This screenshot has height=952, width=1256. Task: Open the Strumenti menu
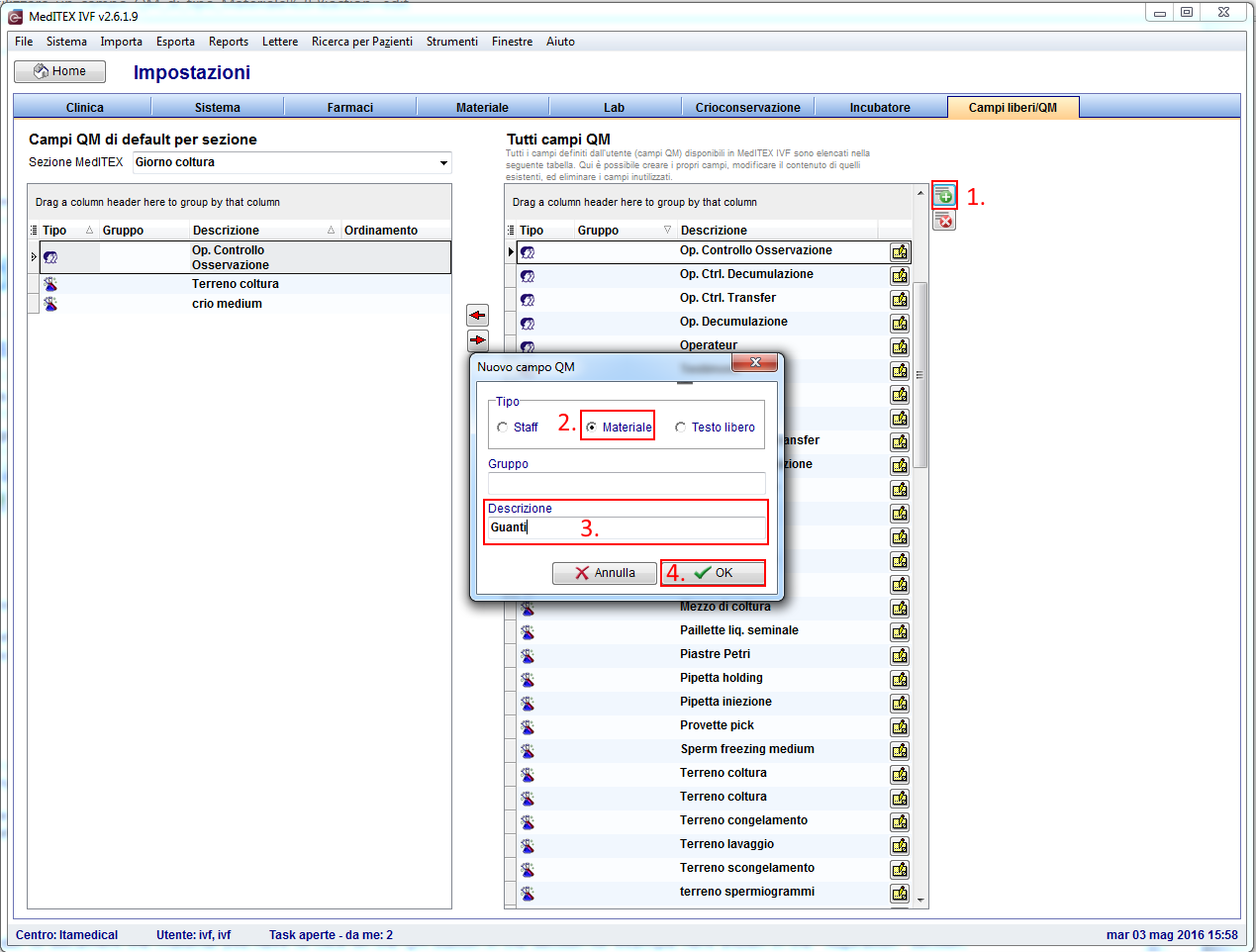click(x=452, y=42)
